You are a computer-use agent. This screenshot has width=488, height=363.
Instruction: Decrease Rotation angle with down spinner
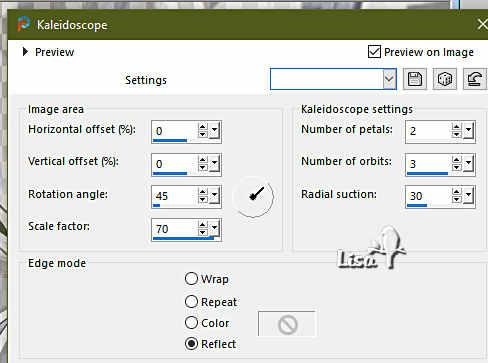tap(203, 199)
